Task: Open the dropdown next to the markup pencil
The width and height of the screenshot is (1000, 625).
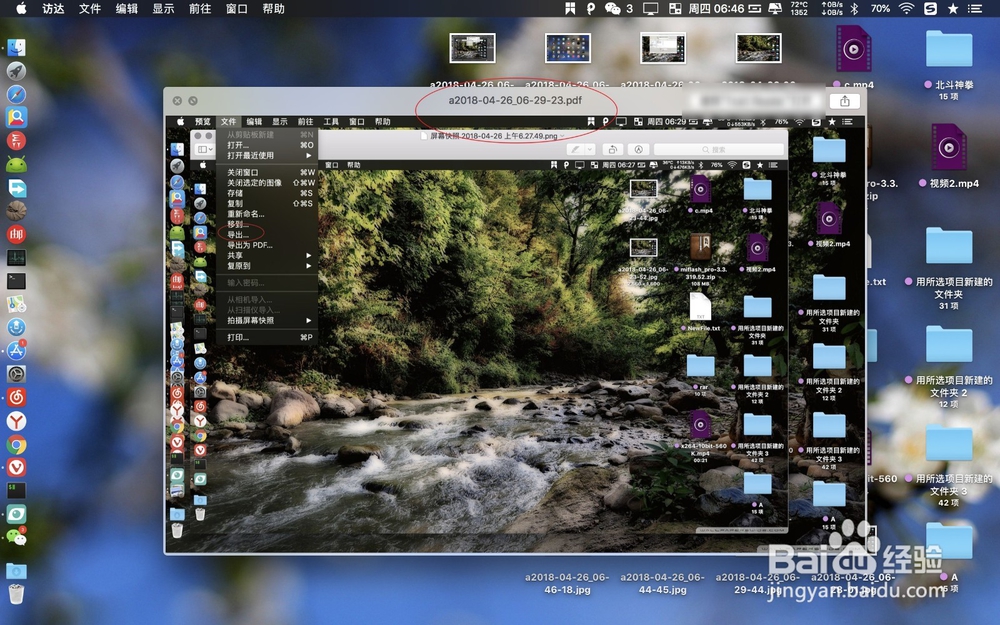Action: (x=589, y=149)
